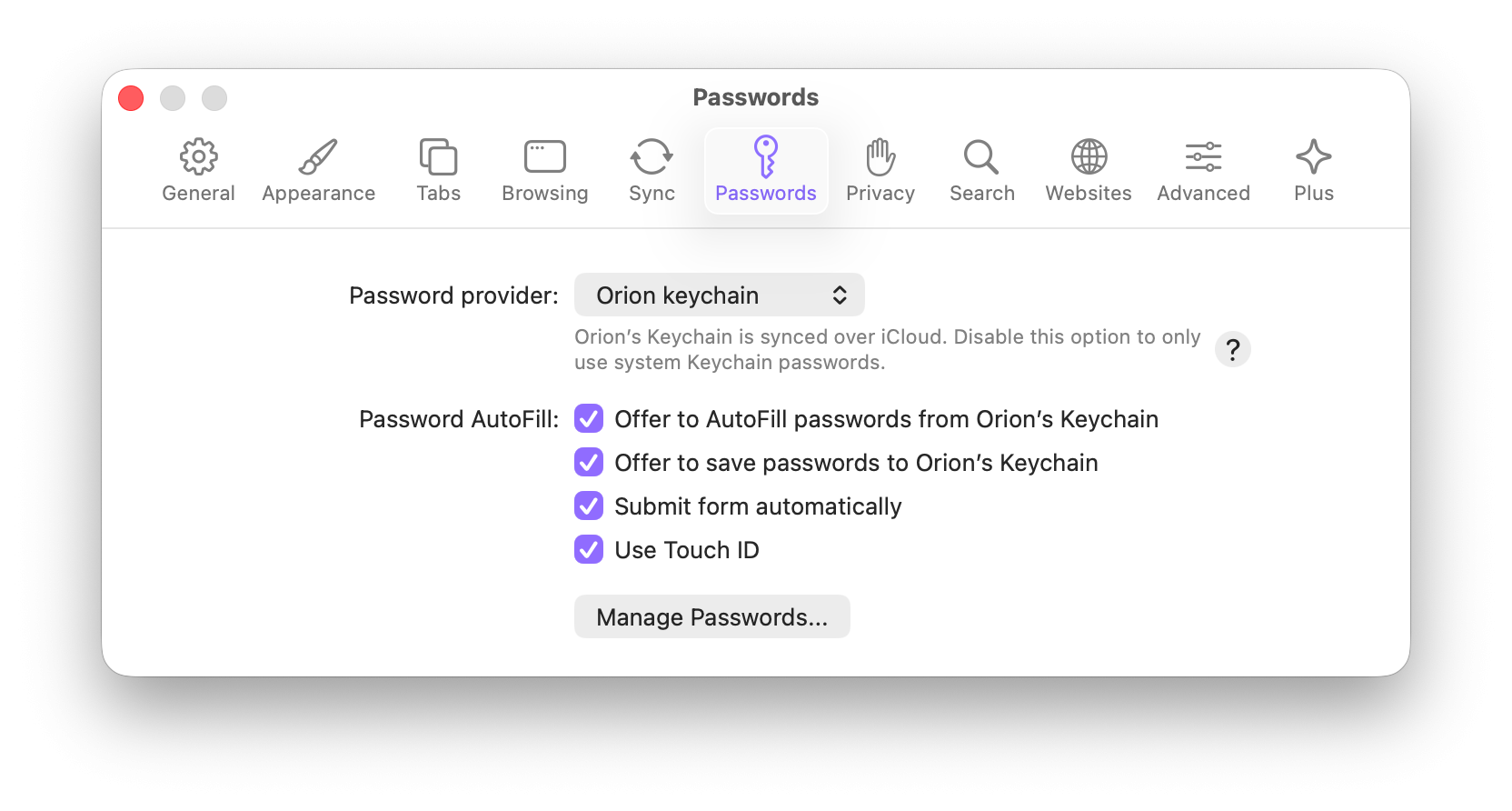Viewport: 1512px width, 811px height.
Task: Disable Offer to AutoFill passwords checkbox
Action: coord(589,419)
